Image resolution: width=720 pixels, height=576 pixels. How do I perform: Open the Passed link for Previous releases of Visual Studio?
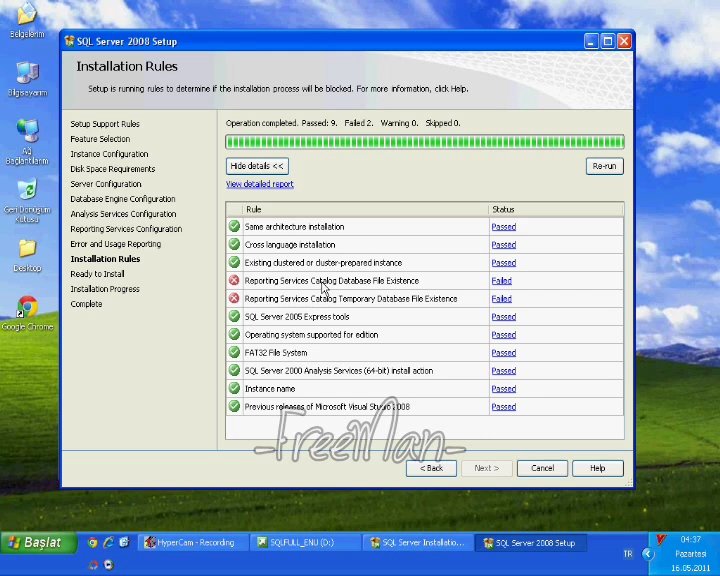[x=504, y=407]
